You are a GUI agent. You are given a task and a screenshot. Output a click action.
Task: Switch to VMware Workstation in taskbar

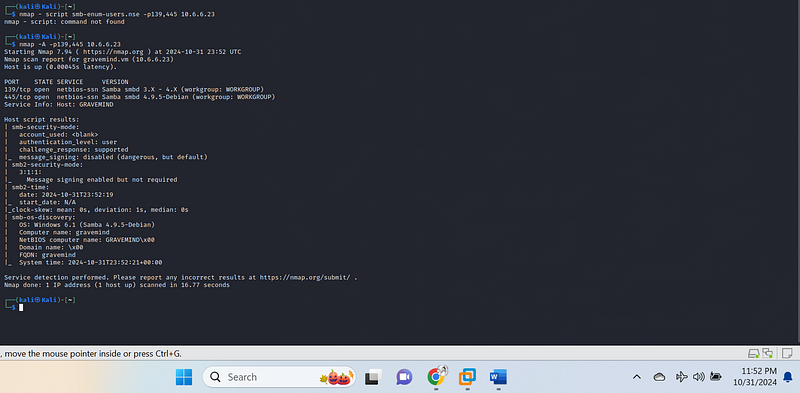pyautogui.click(x=467, y=377)
